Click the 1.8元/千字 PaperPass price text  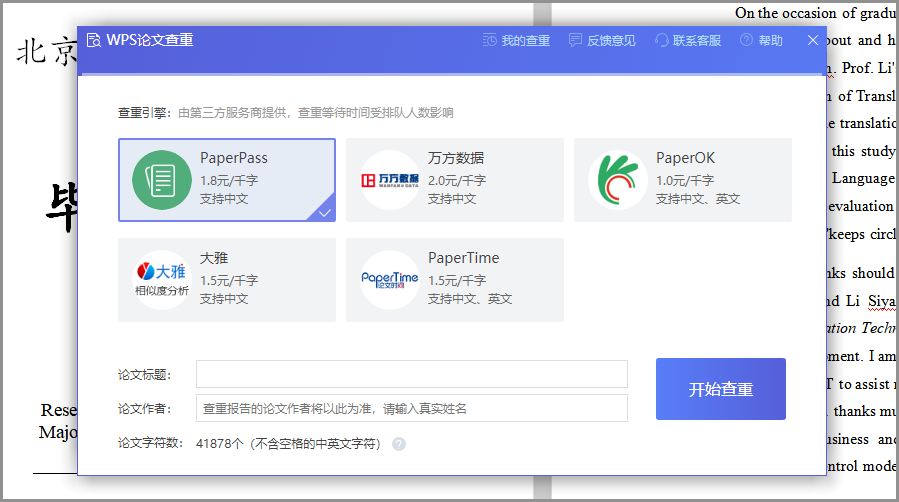[229, 181]
